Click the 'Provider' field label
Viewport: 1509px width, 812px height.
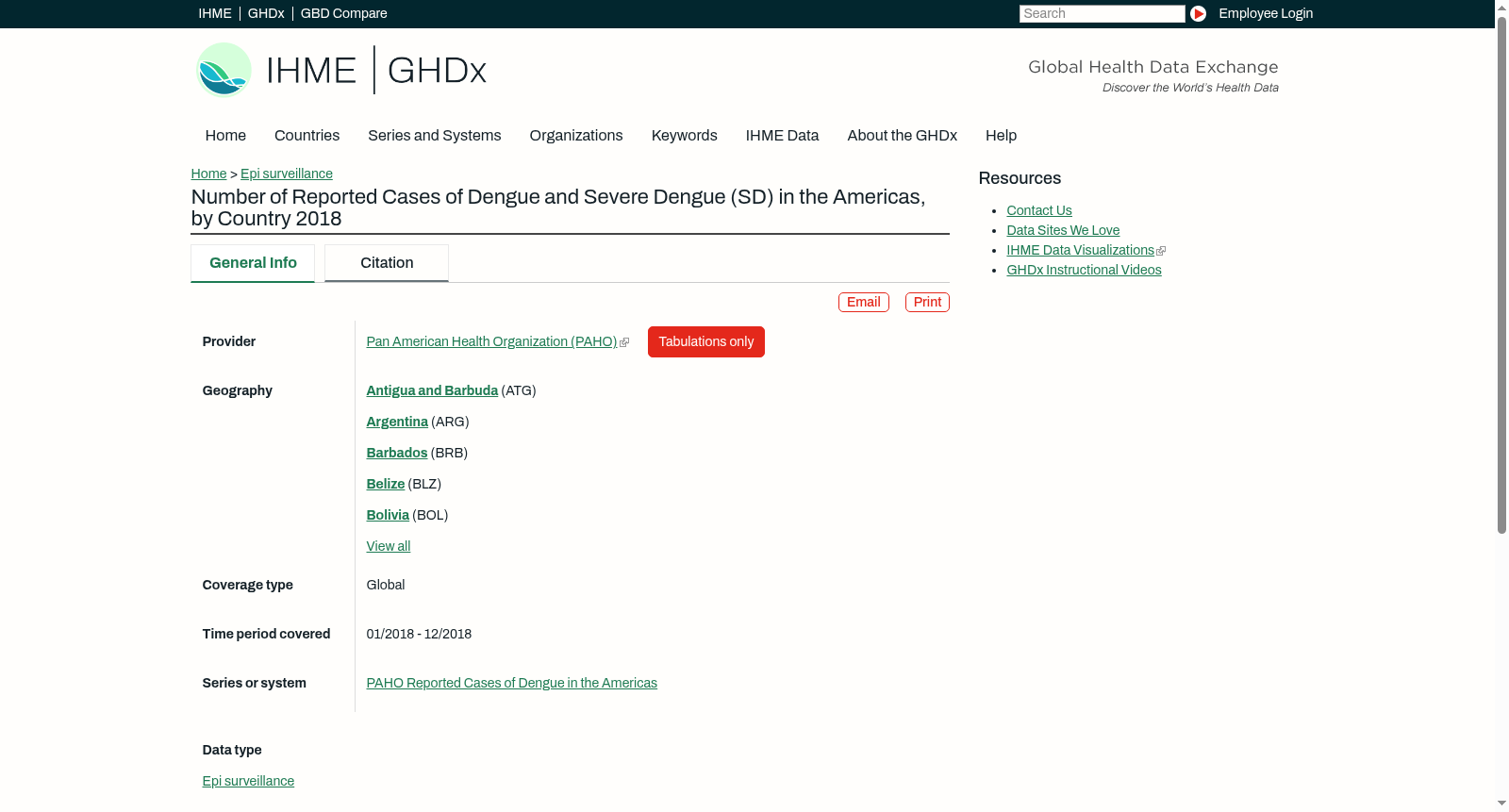tap(229, 341)
